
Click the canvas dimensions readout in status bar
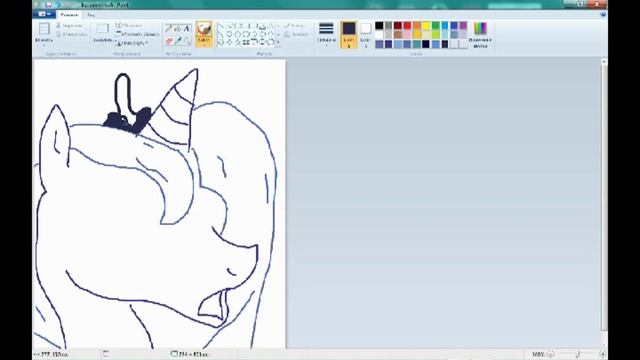[x=190, y=354]
